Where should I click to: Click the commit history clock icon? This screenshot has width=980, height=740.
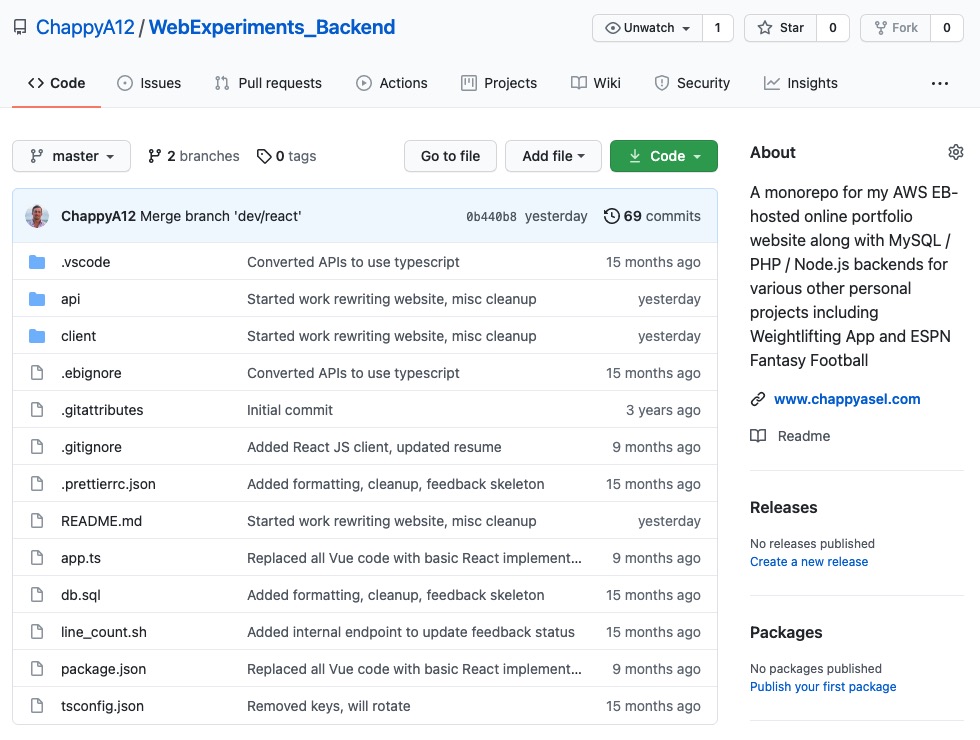(611, 215)
